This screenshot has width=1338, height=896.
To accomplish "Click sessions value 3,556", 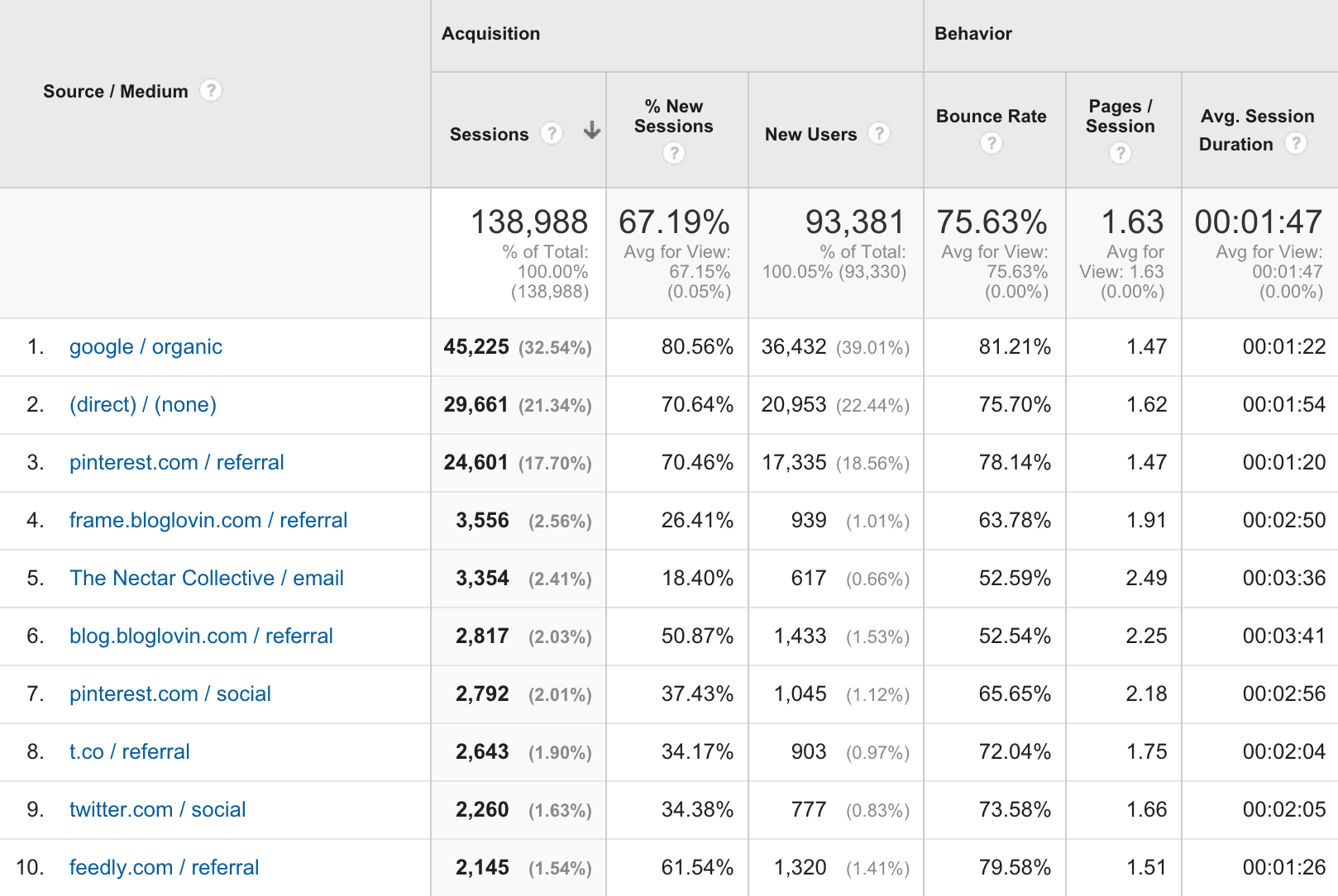I will 482,520.
